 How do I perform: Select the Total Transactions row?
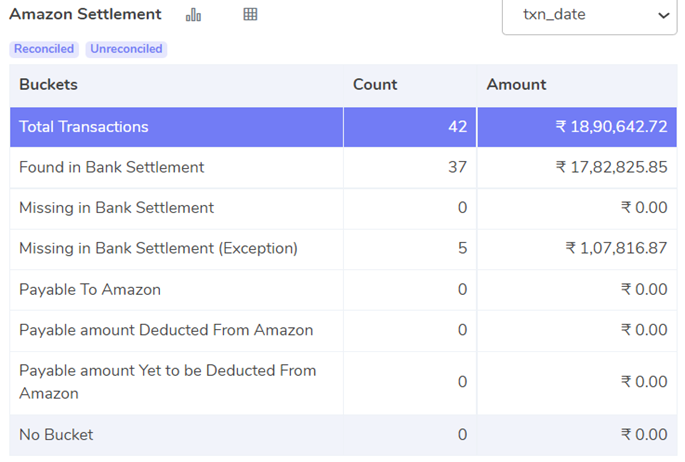click(343, 127)
